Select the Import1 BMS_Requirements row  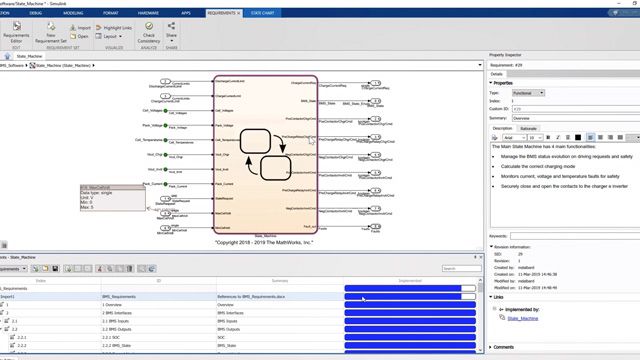(239, 297)
